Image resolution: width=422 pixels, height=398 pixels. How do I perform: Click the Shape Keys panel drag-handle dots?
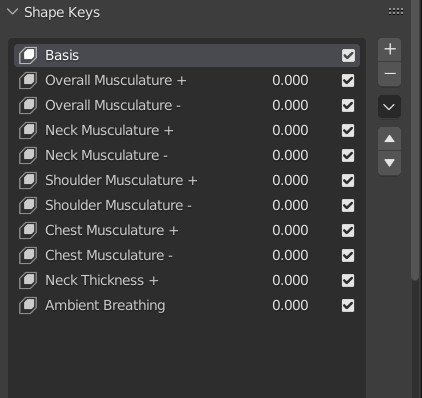[396, 12]
